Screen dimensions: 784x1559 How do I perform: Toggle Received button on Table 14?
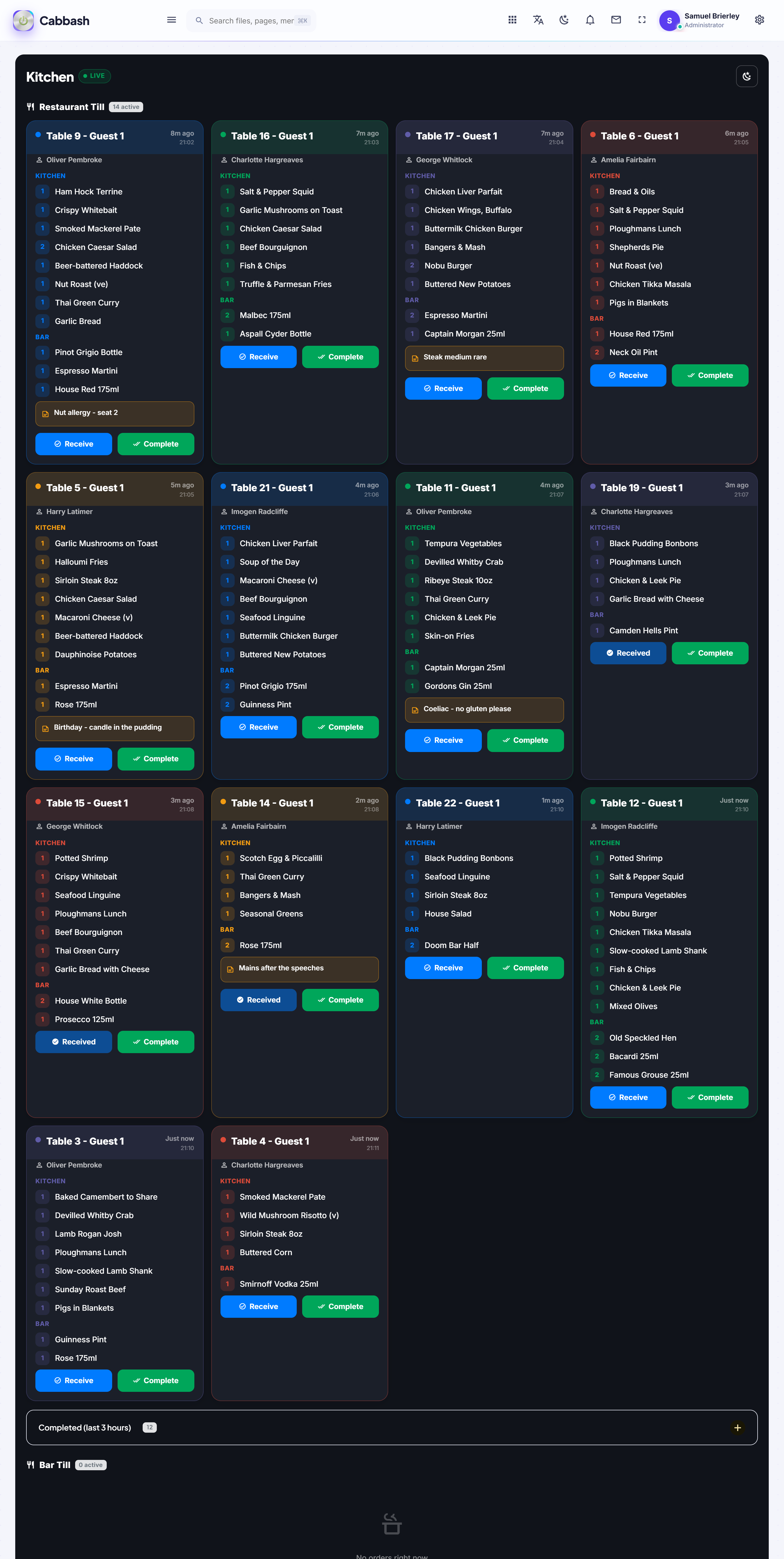258,1000
